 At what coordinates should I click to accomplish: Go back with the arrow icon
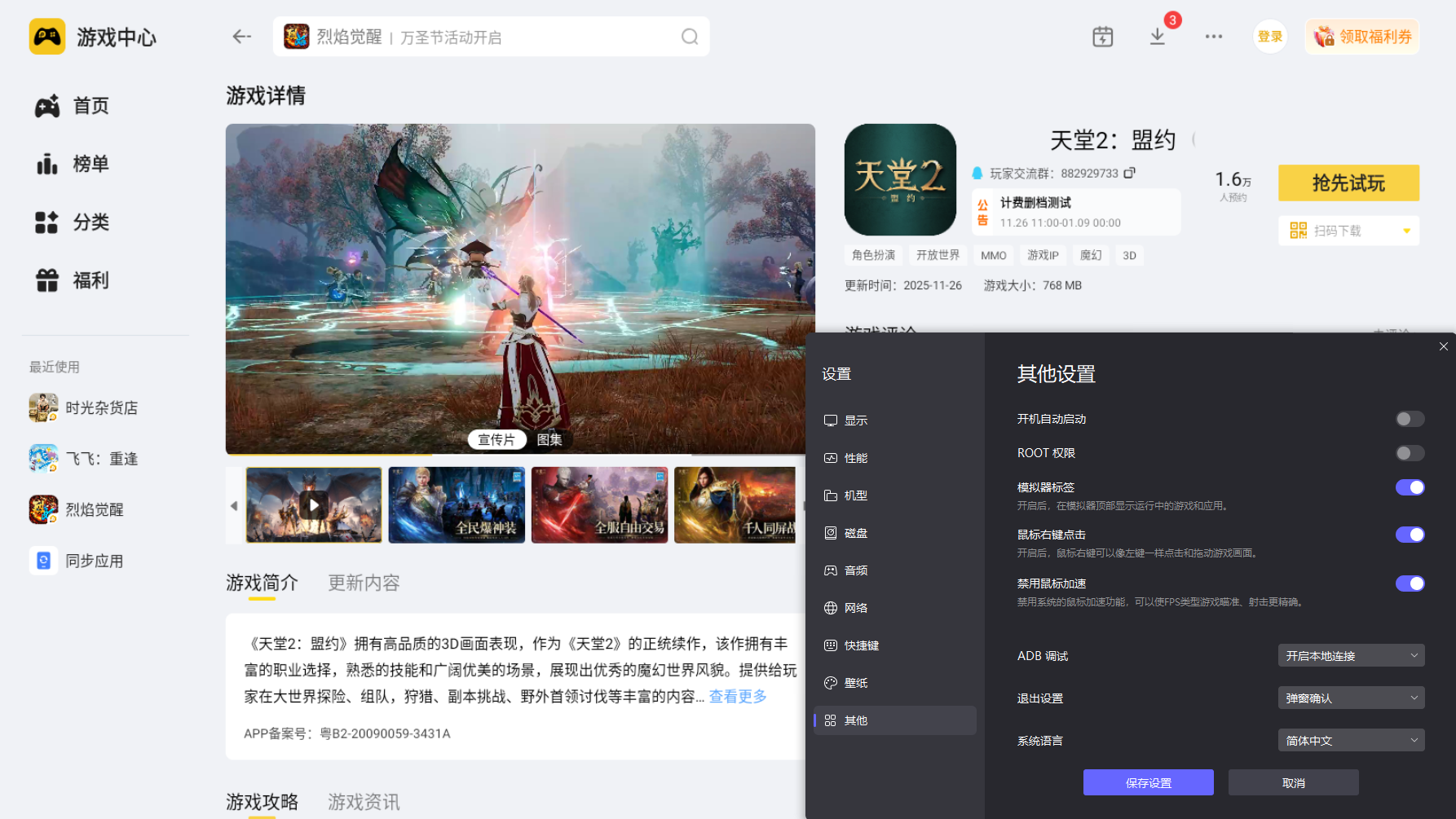241,37
